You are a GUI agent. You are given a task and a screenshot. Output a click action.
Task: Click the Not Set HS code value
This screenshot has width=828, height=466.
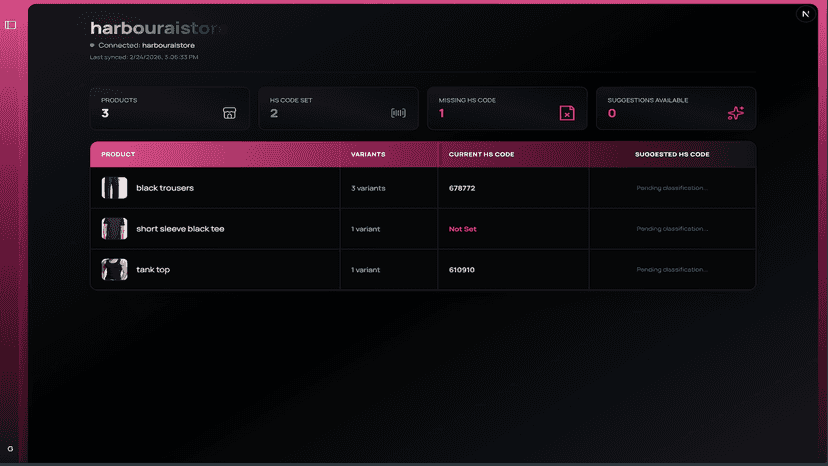coord(463,229)
